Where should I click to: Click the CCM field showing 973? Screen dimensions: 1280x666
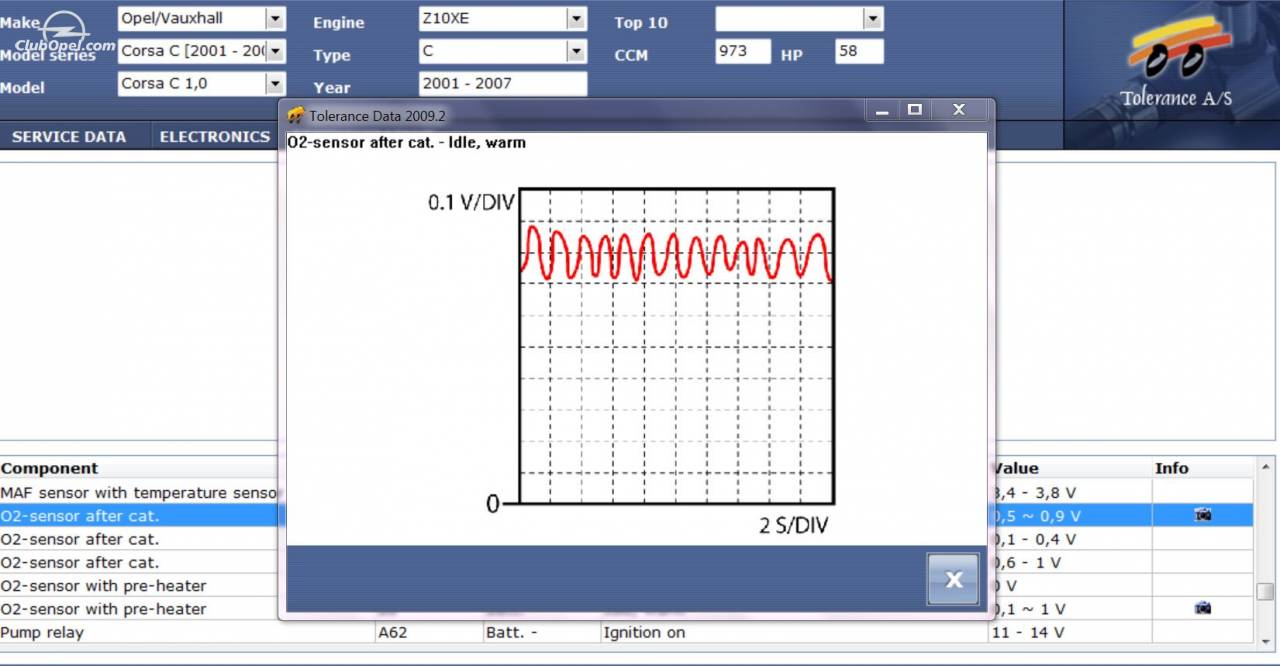pyautogui.click(x=743, y=51)
